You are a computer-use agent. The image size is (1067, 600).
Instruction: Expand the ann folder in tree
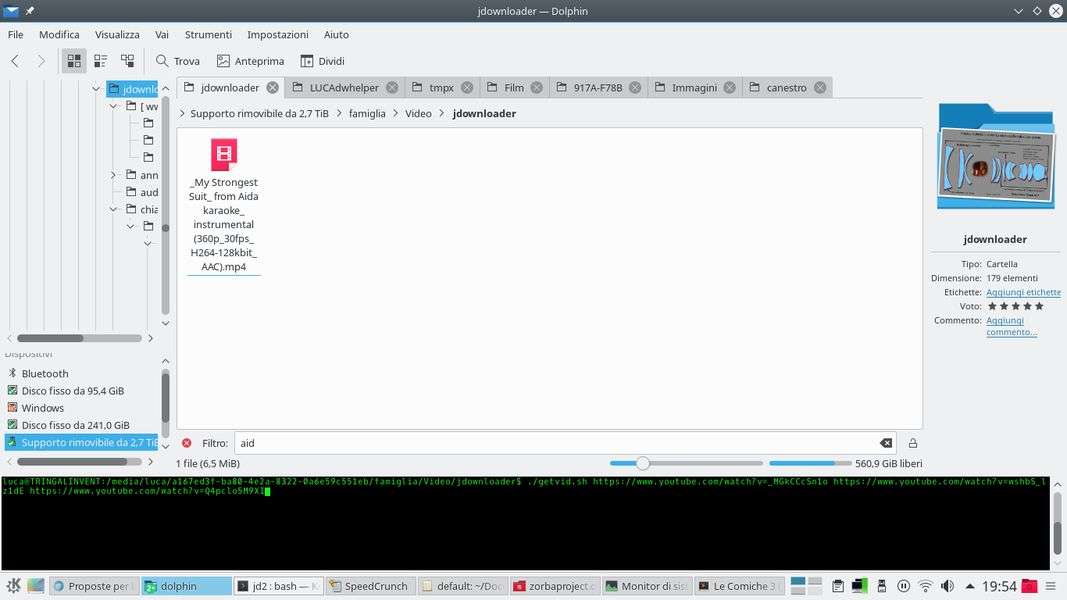point(114,175)
